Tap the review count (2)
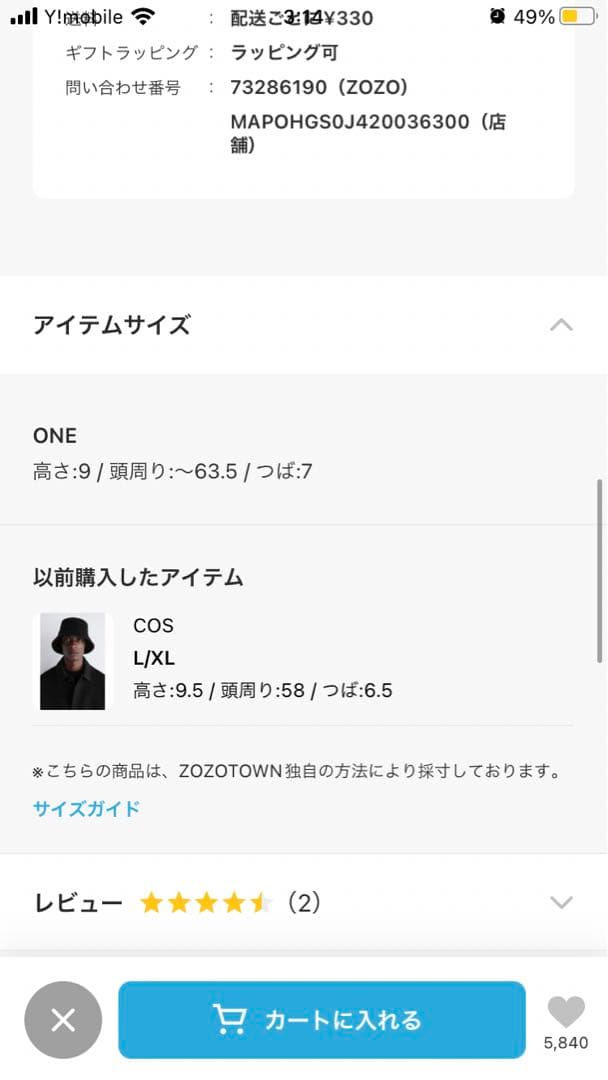This screenshot has width=608, height=1080. [304, 903]
